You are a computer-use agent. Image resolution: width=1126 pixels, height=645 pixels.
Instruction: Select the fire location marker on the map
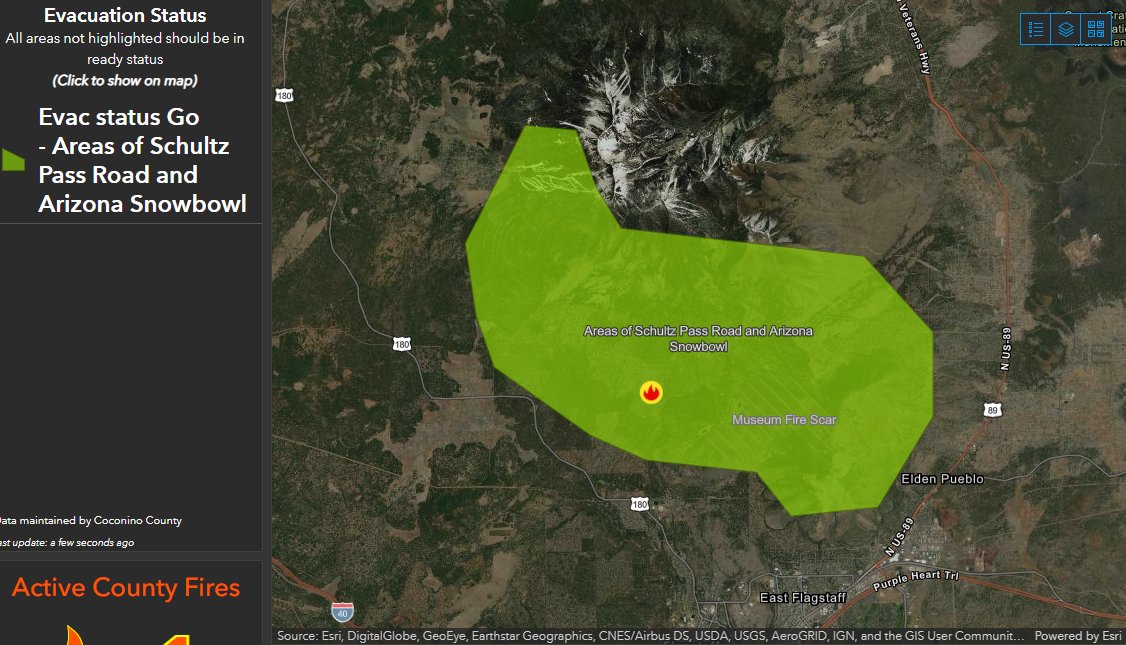[x=651, y=392]
